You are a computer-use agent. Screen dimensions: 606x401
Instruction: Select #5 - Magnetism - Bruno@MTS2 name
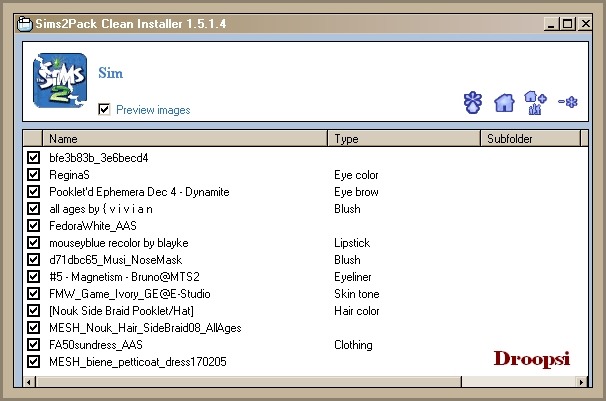(x=124, y=277)
